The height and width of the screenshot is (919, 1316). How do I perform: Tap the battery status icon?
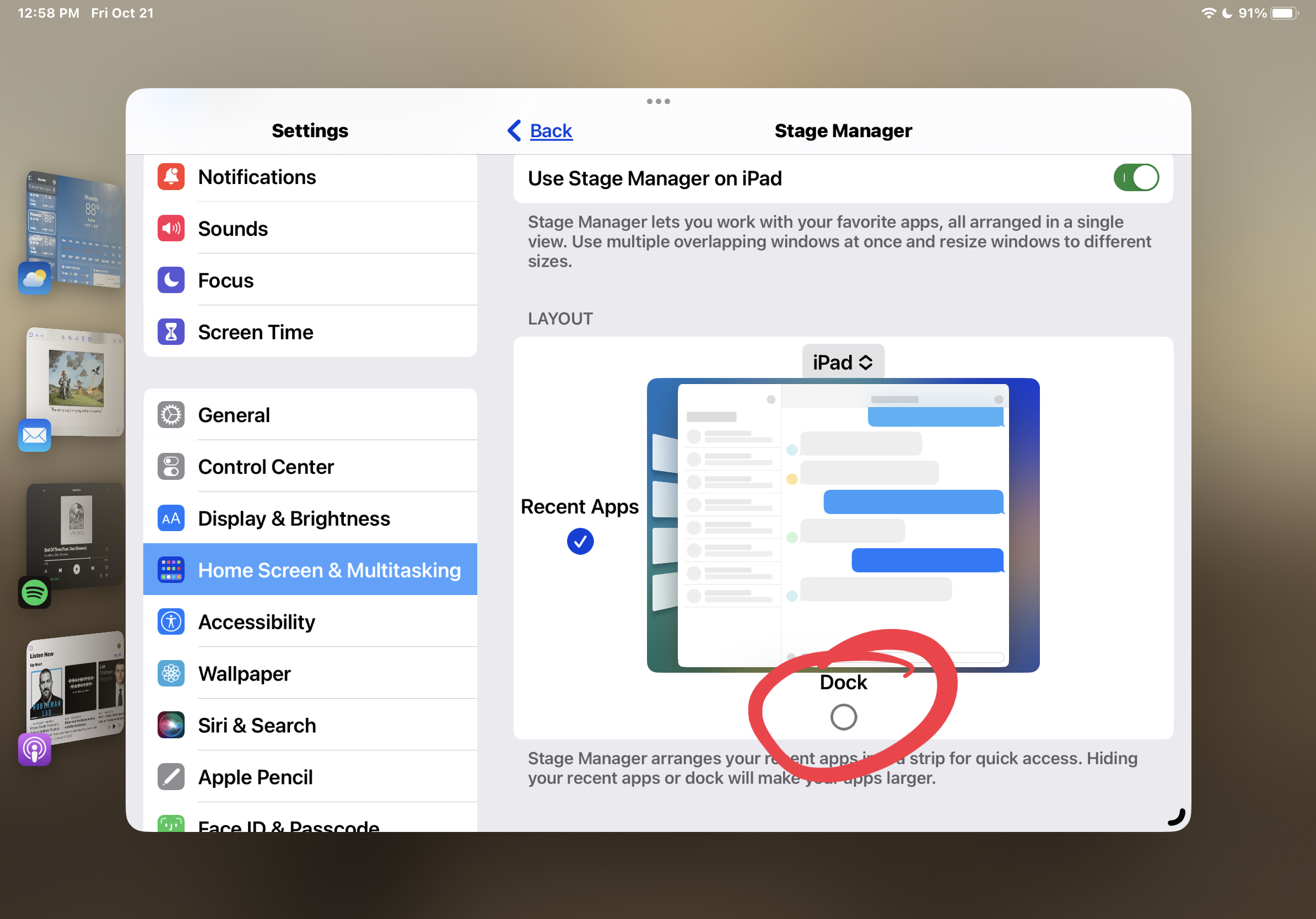1284,13
